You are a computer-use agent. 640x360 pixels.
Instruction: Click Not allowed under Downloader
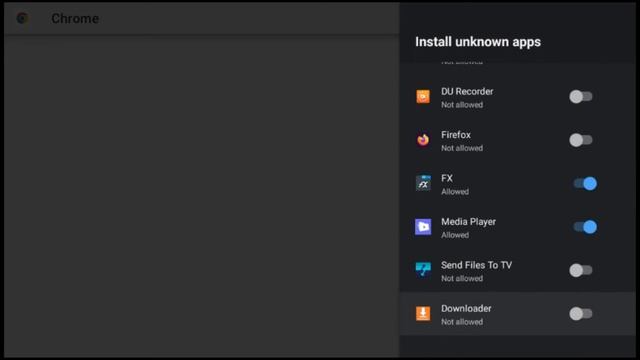click(462, 322)
